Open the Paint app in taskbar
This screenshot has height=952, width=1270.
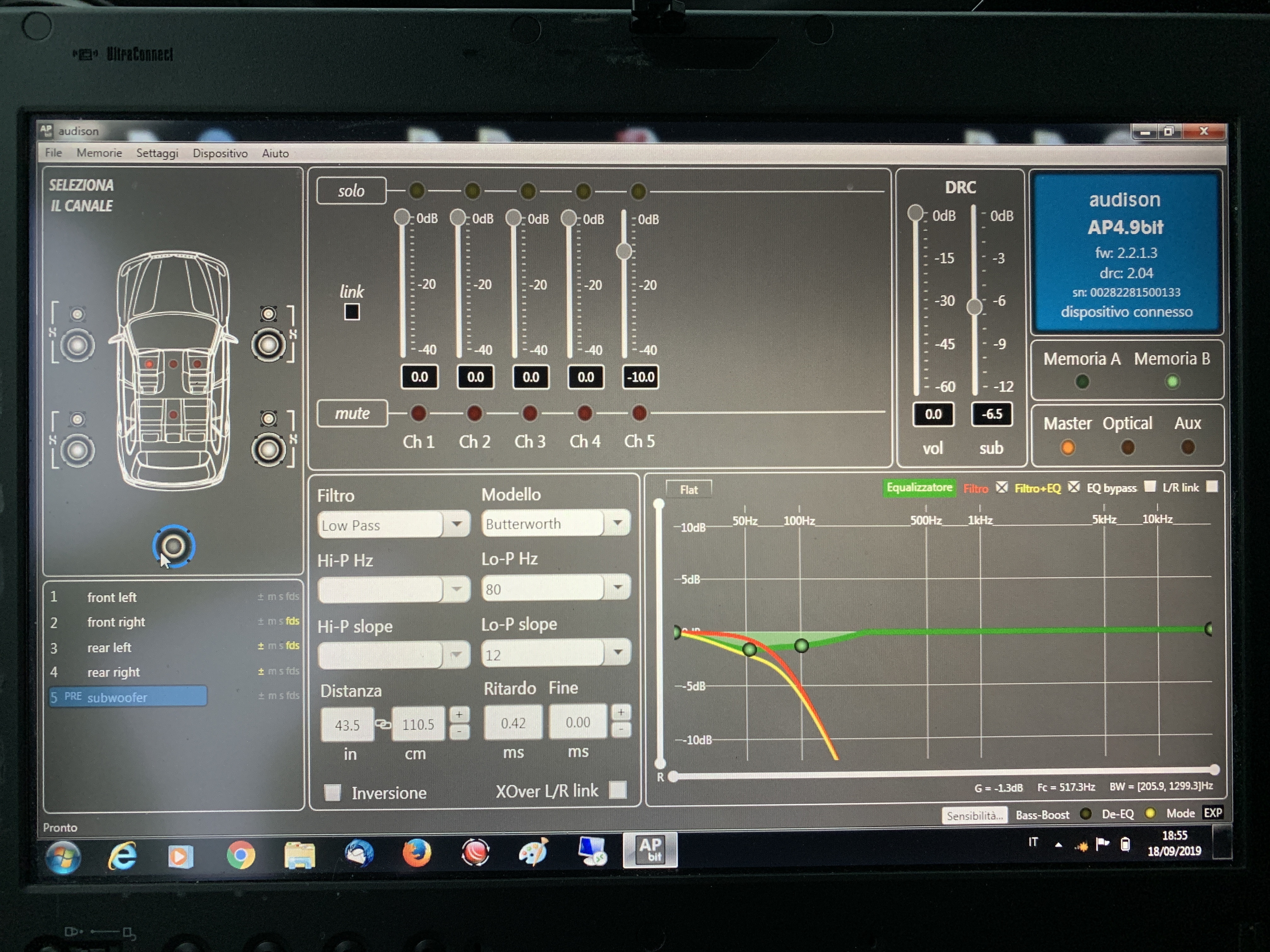click(x=533, y=852)
